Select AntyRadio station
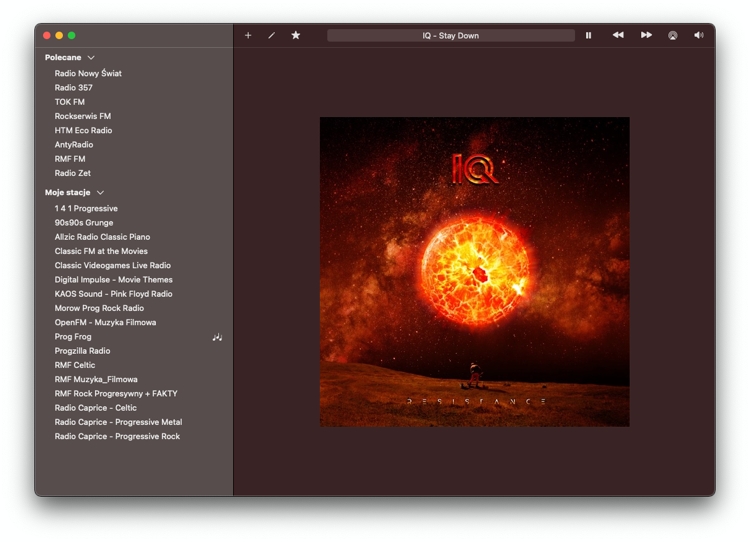Viewport: 750px width, 542px height. click(74, 144)
